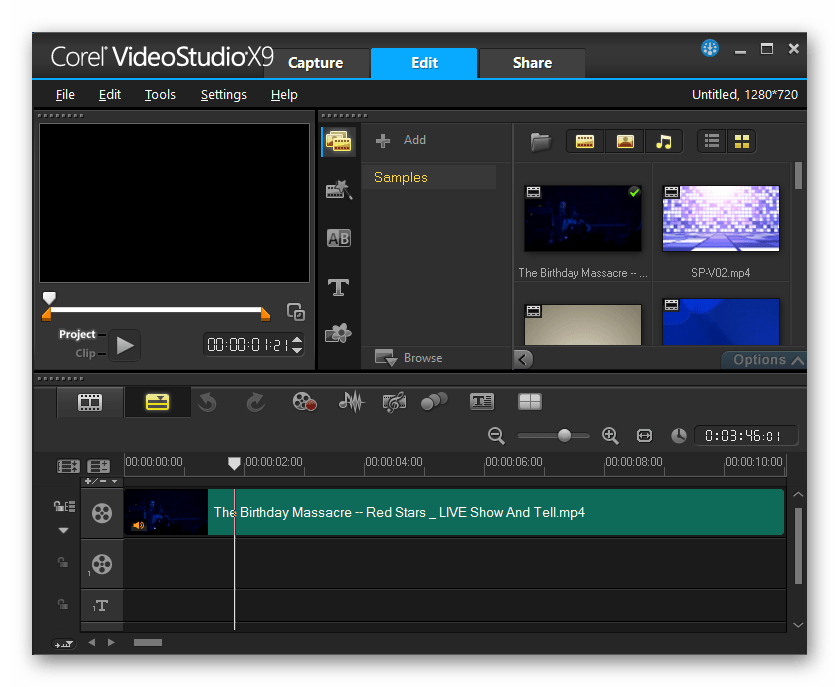The height and width of the screenshot is (687, 839).
Task: Open the Sound Mixer tool
Action: click(x=351, y=402)
